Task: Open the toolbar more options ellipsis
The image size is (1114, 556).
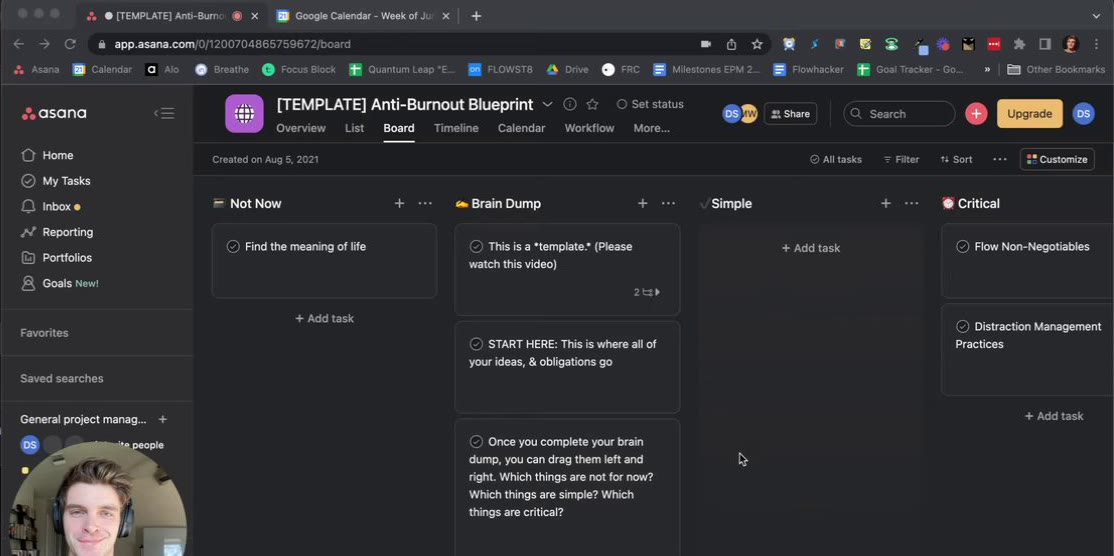Action: [x=1000, y=160]
